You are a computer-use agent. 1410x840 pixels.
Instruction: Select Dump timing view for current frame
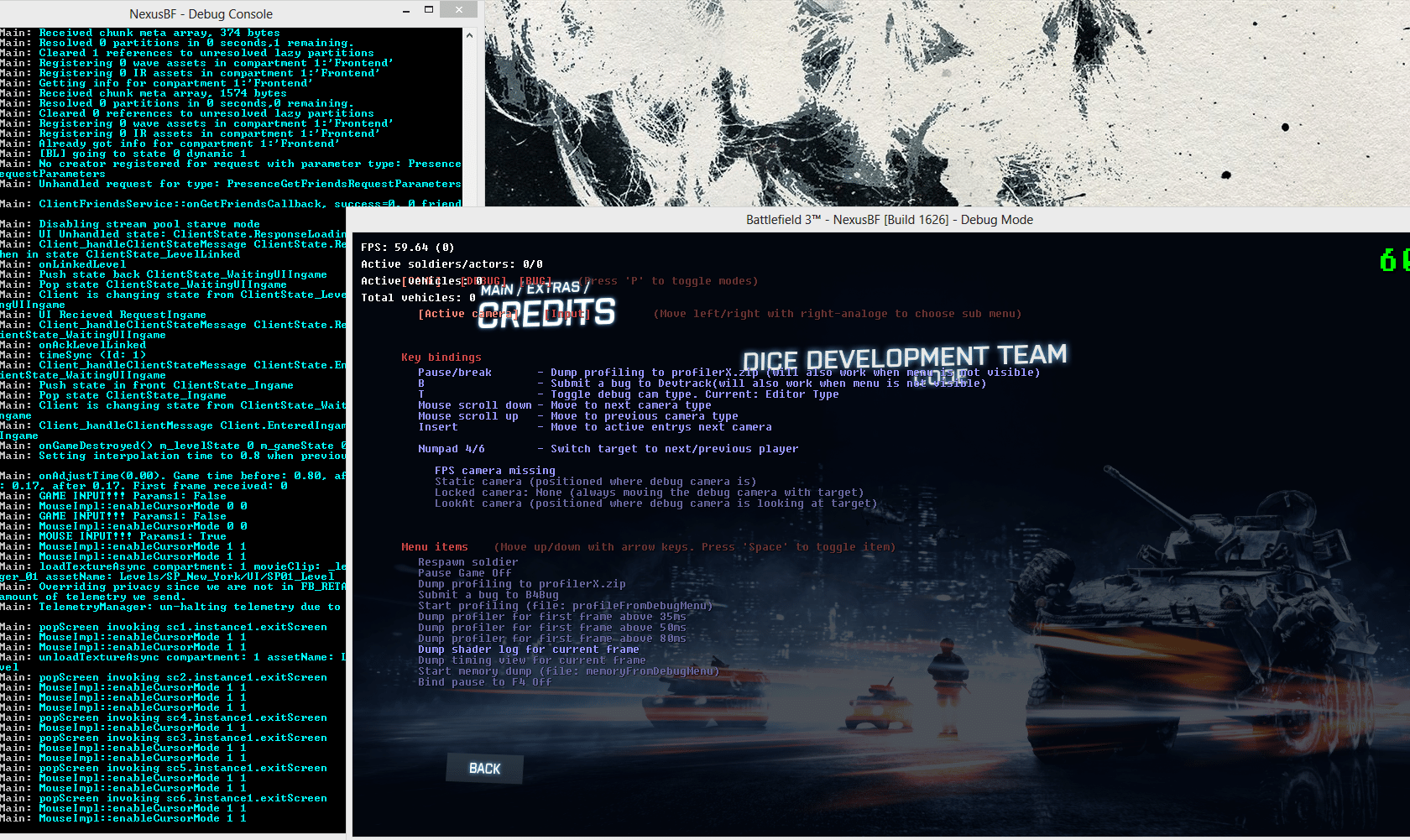pos(531,660)
